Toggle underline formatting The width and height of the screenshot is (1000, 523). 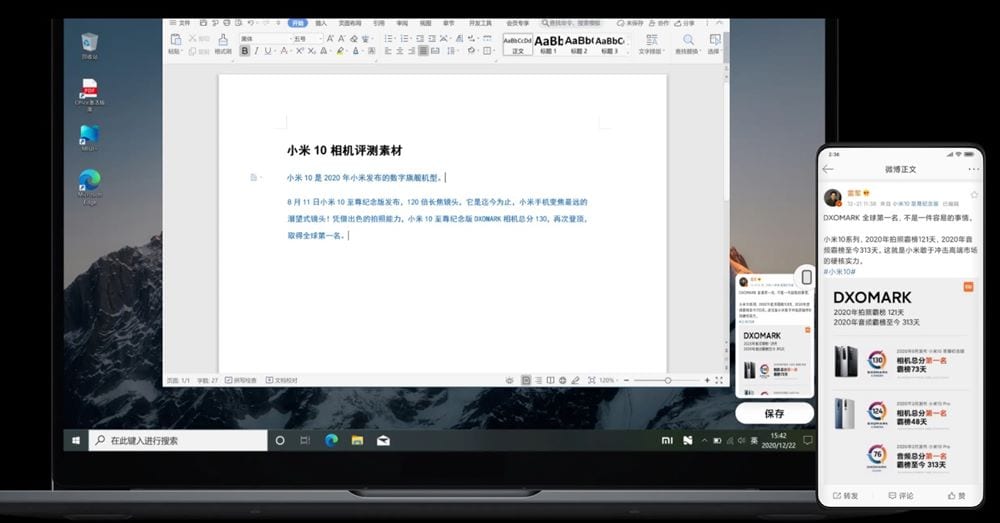(268, 50)
